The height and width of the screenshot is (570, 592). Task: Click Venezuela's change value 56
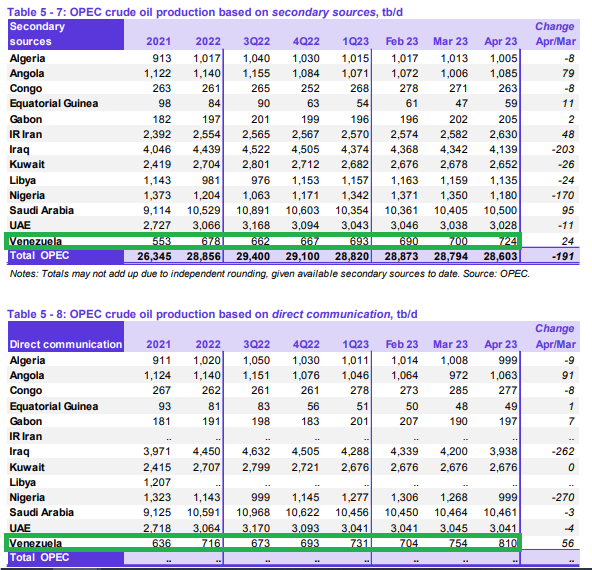[568, 544]
